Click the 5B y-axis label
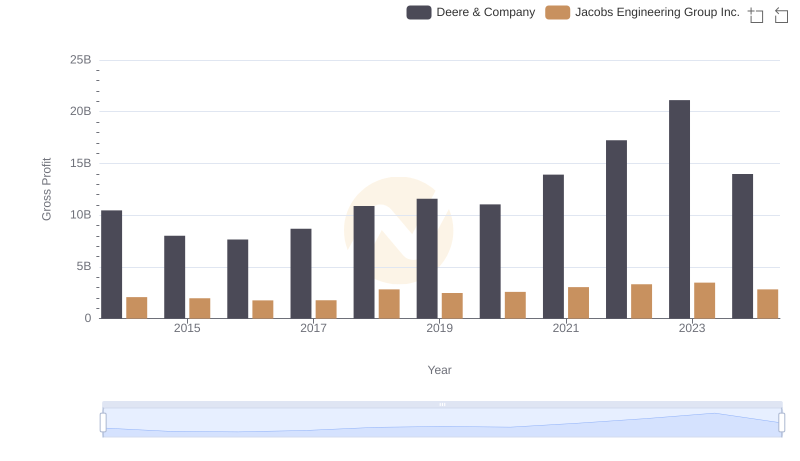This screenshot has height=461, width=800. click(84, 266)
